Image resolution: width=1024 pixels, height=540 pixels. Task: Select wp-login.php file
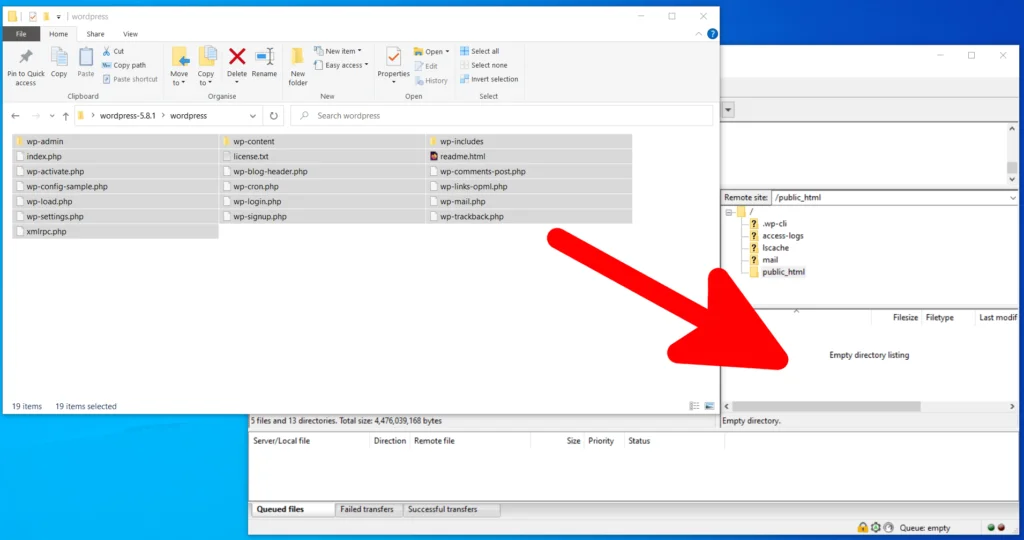(257, 202)
